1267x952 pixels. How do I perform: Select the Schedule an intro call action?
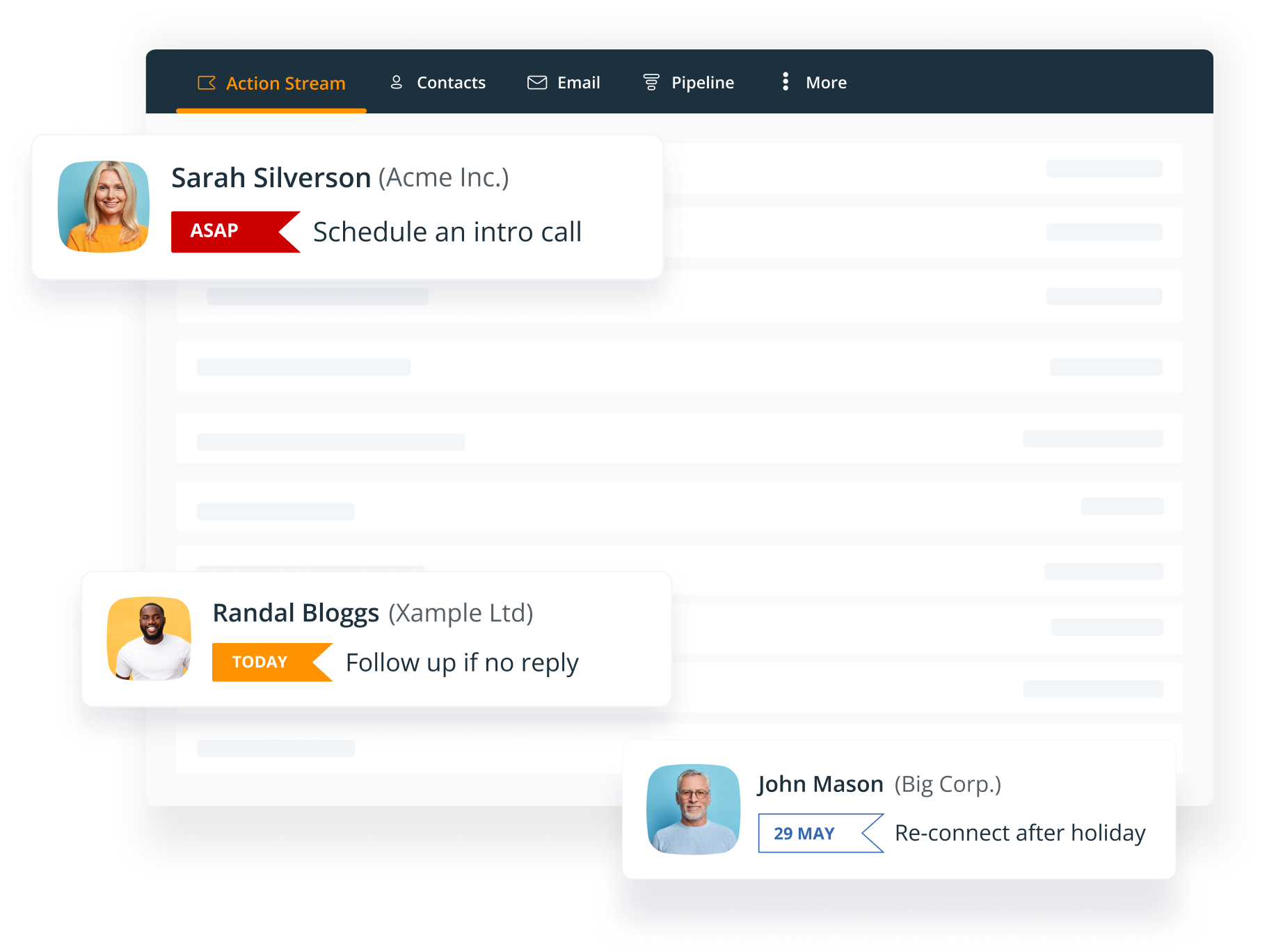447,232
